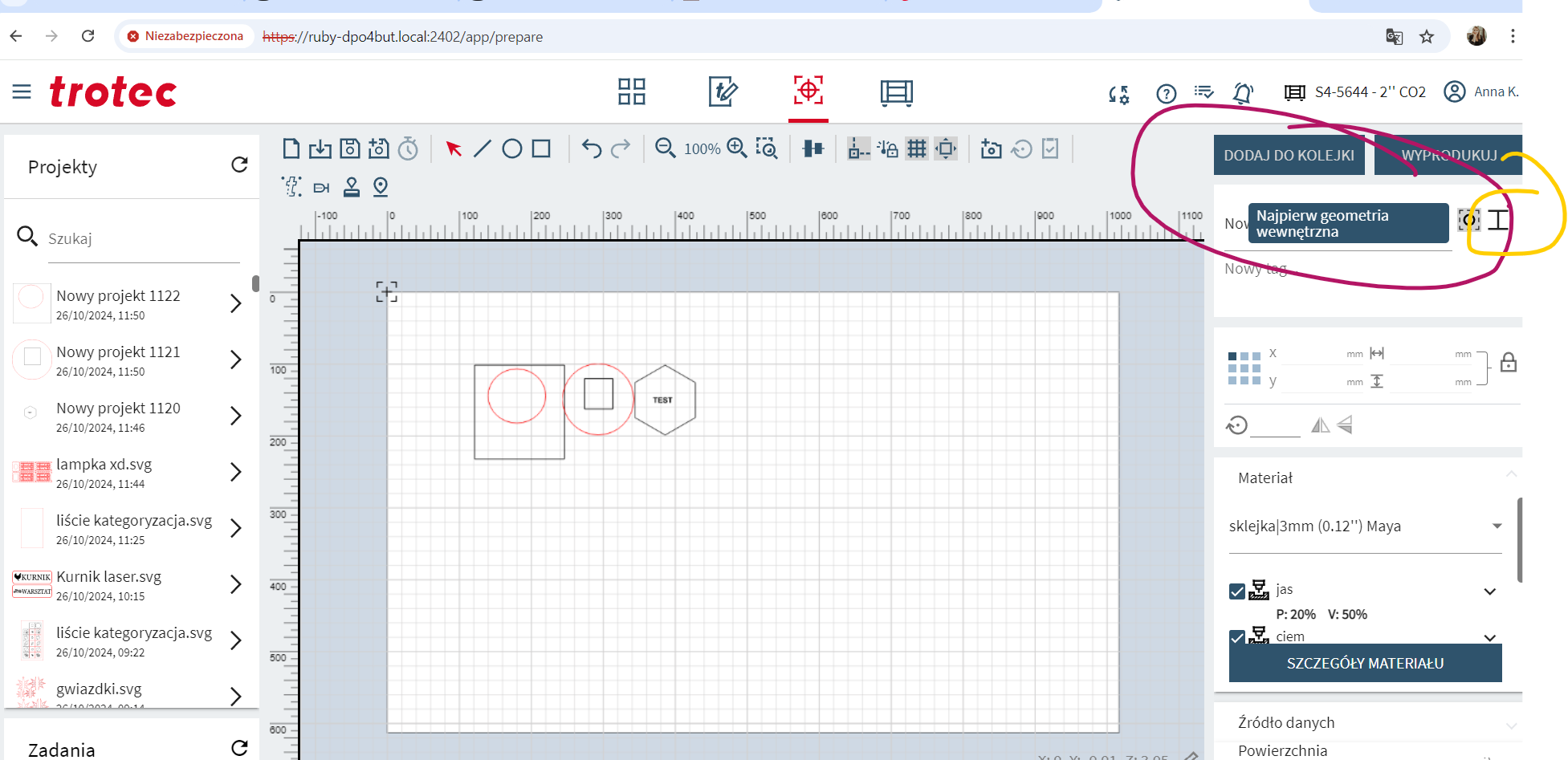1568x760 pixels.
Task: Open SZCZEGÓŁY MATERIAŁU material details
Action: [1365, 663]
